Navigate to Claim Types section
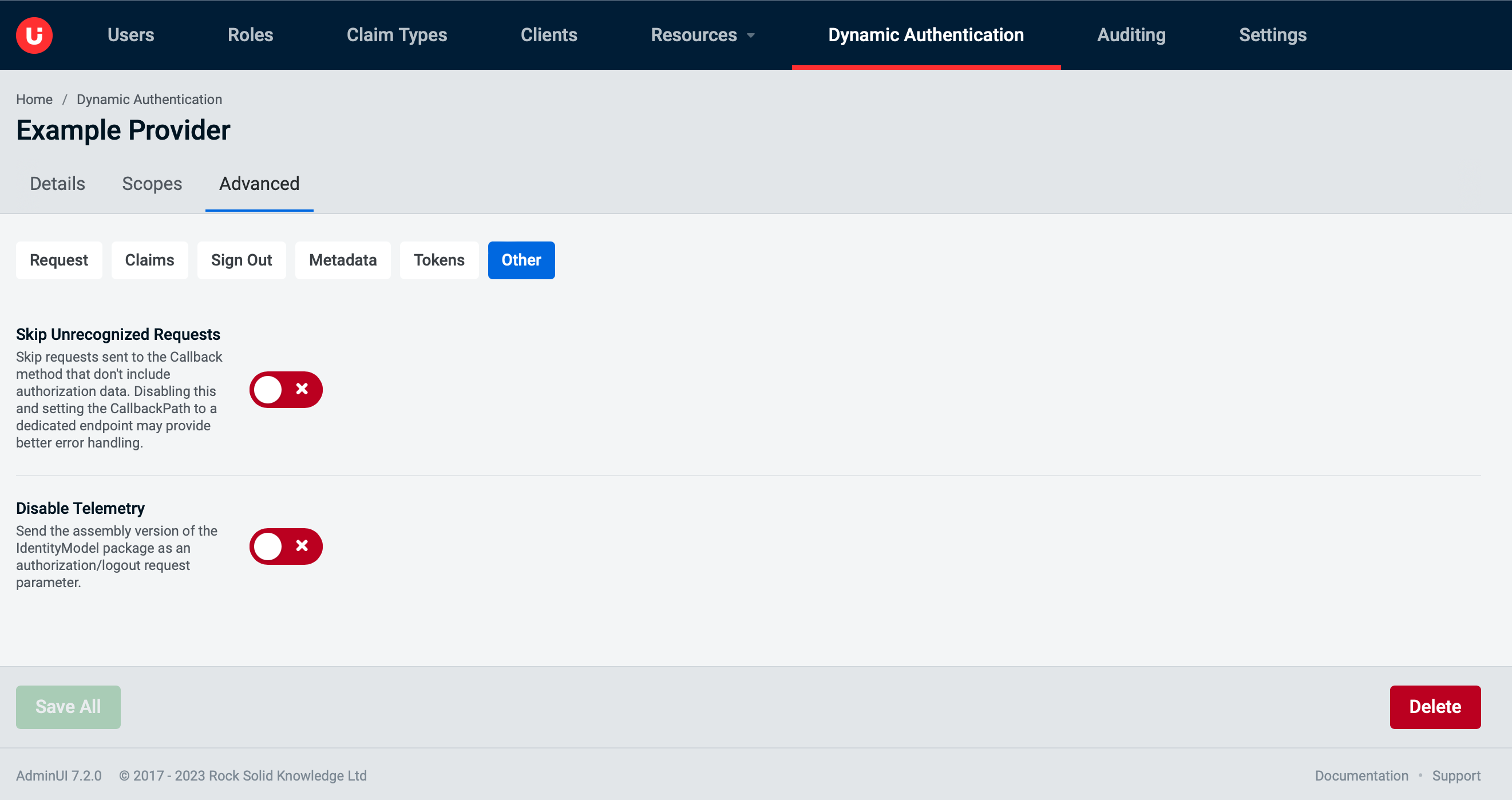Image resolution: width=1512 pixels, height=800 pixels. pos(397,34)
